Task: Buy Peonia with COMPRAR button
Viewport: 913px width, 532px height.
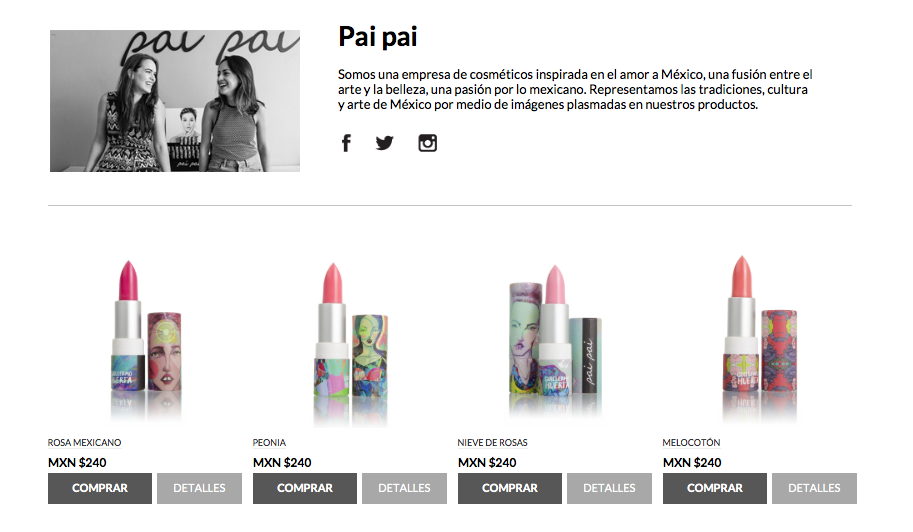Action: coord(305,488)
